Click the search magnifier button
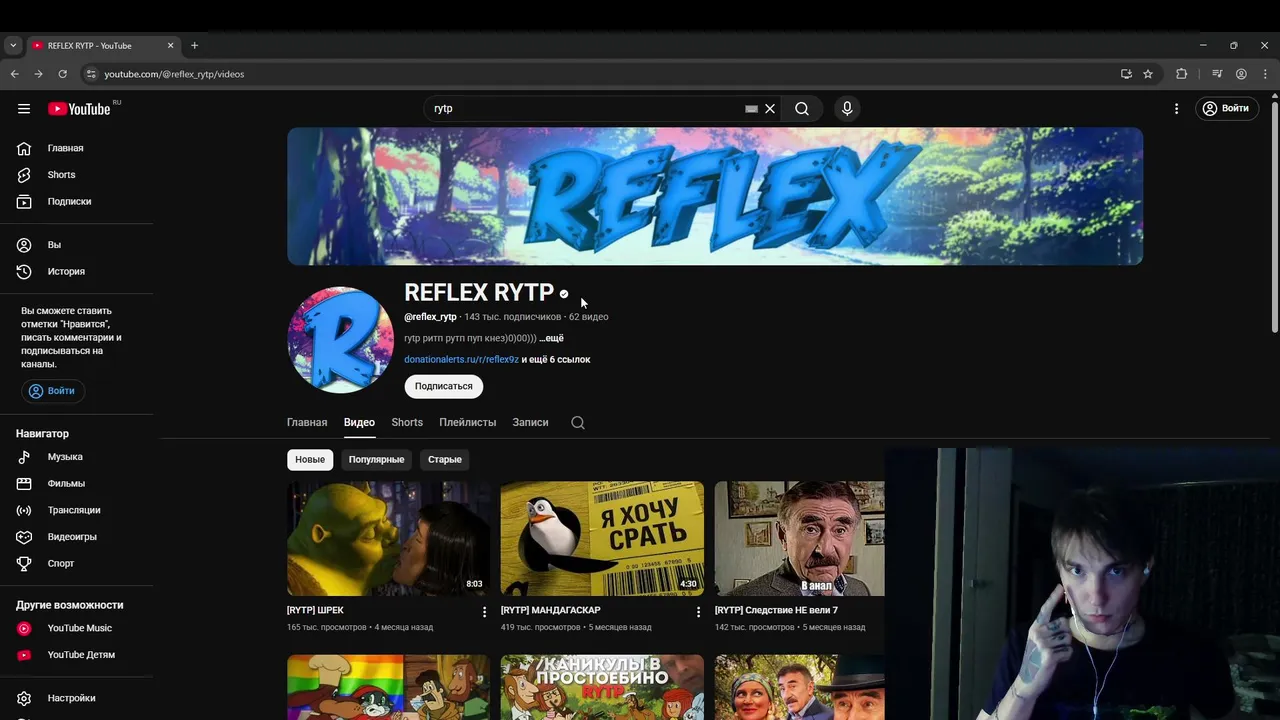This screenshot has height=720, width=1280. tap(802, 109)
